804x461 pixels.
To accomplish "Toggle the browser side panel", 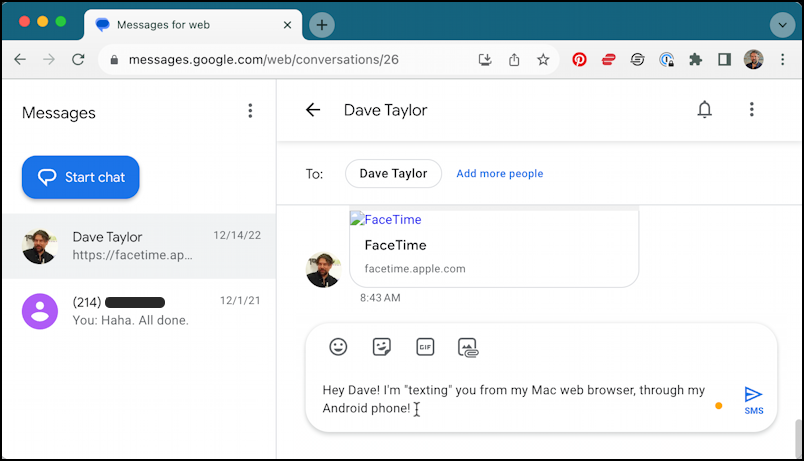I will pyautogui.click(x=724, y=60).
